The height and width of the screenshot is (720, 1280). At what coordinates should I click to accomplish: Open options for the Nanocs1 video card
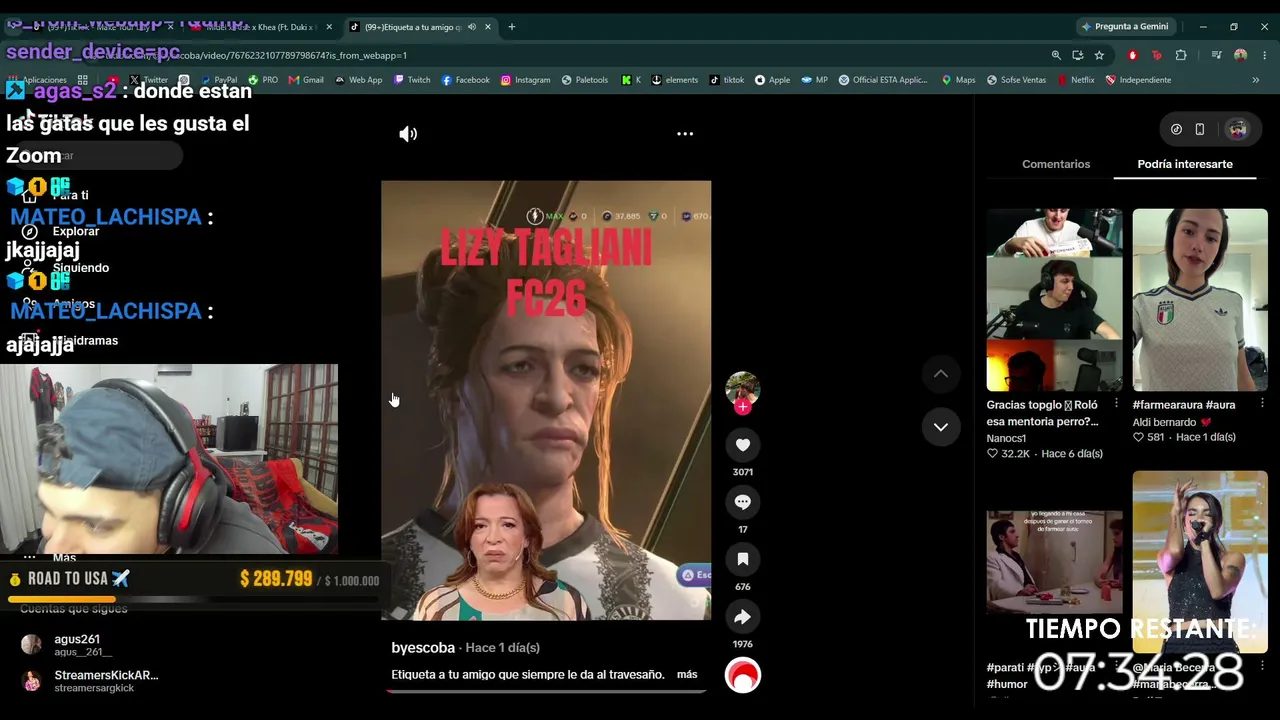pos(1116,404)
